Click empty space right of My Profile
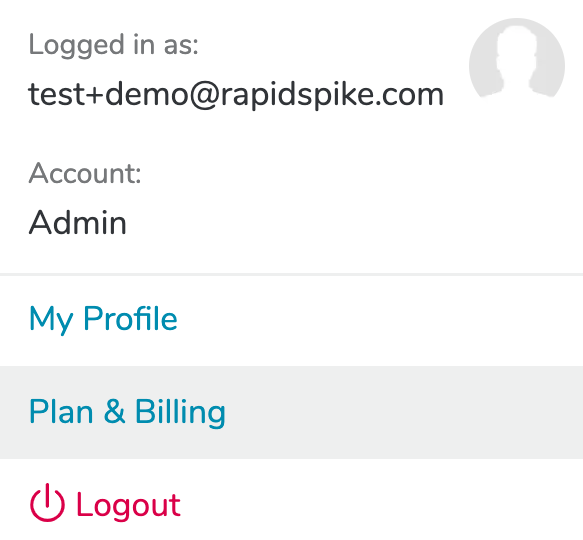The image size is (583, 540). (379, 319)
